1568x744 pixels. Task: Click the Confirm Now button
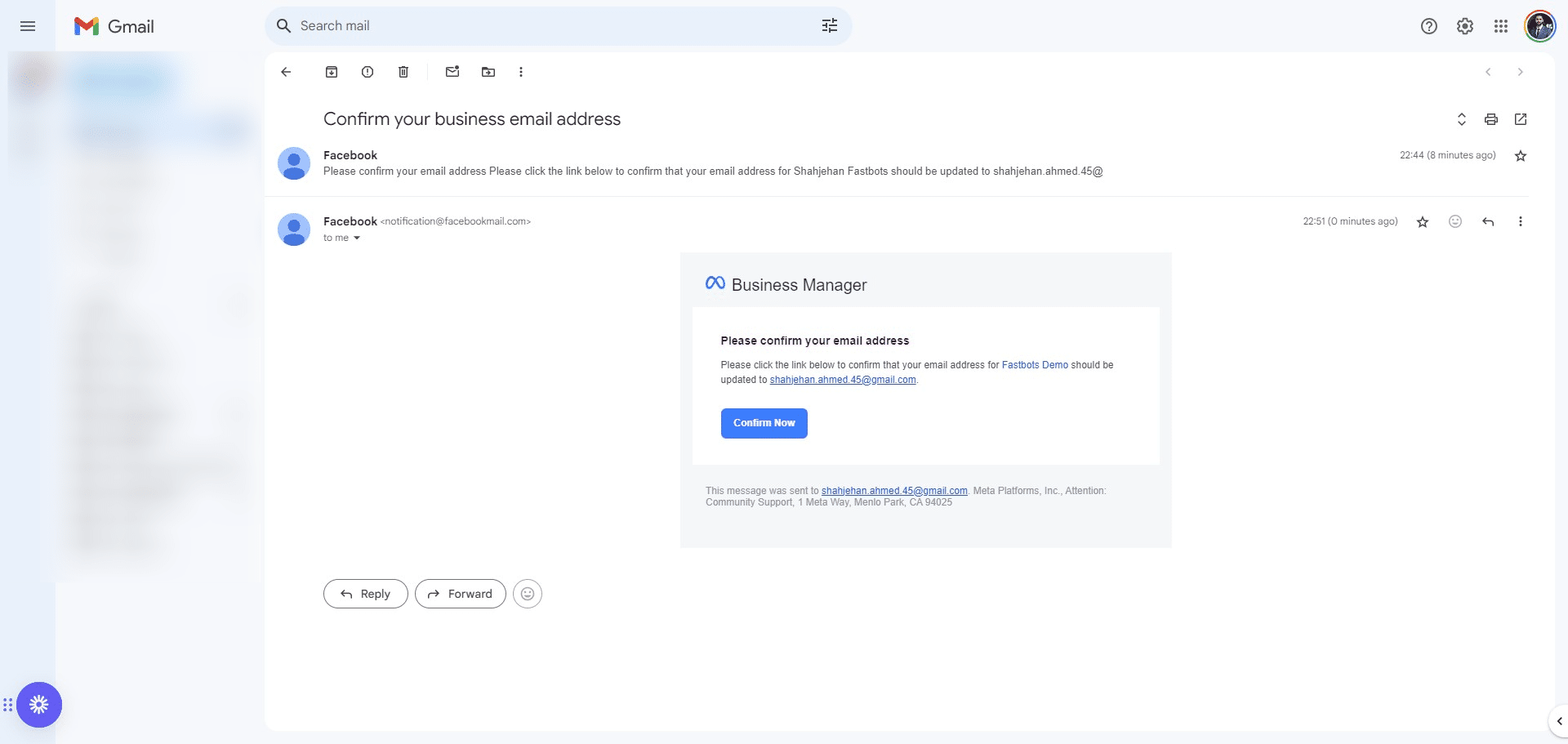pyautogui.click(x=764, y=423)
